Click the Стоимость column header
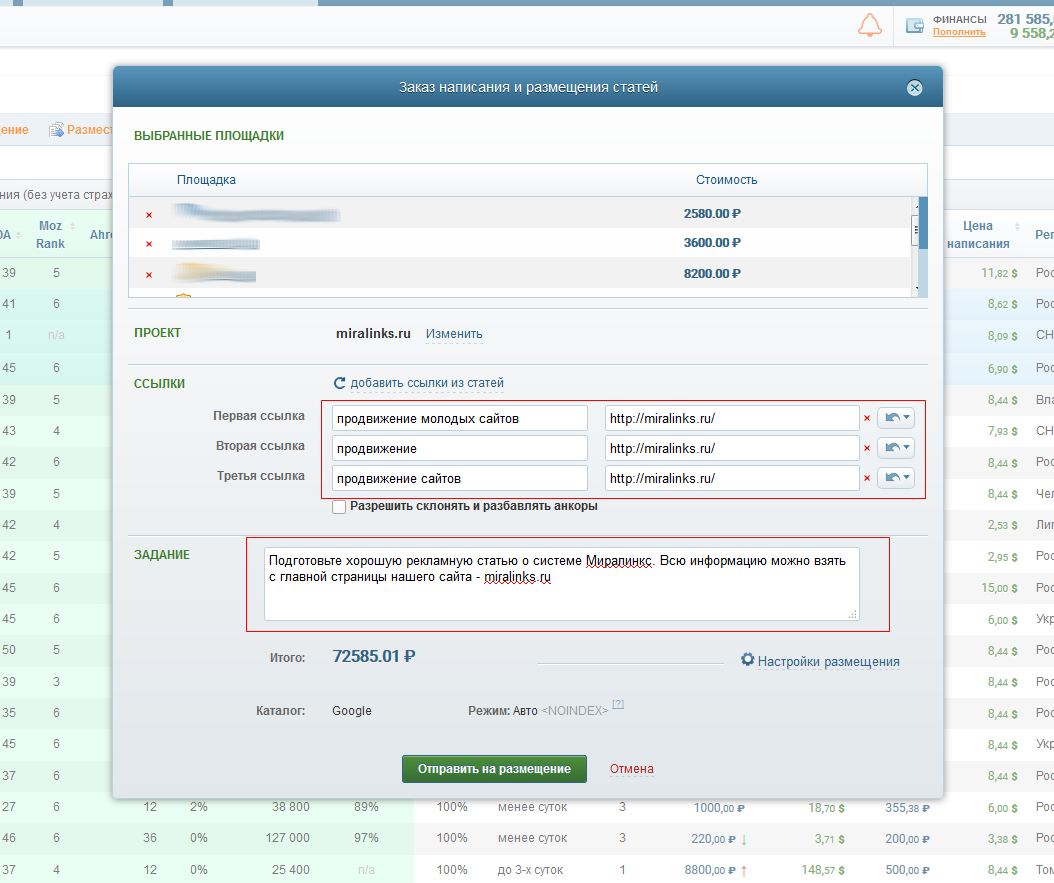The width and height of the screenshot is (1054, 883). (x=726, y=180)
